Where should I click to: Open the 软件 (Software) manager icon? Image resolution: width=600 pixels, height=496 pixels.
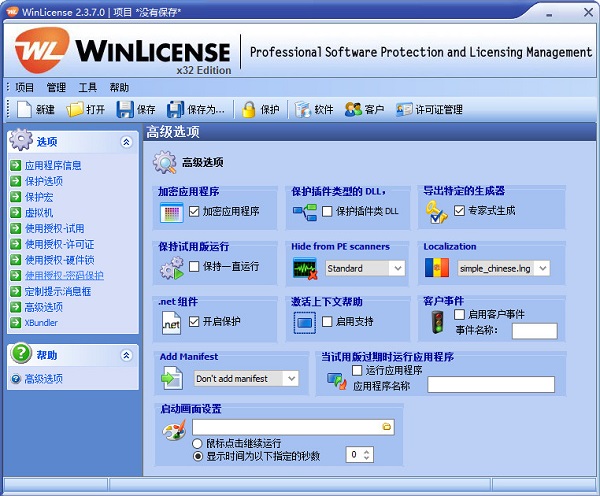(x=302, y=109)
